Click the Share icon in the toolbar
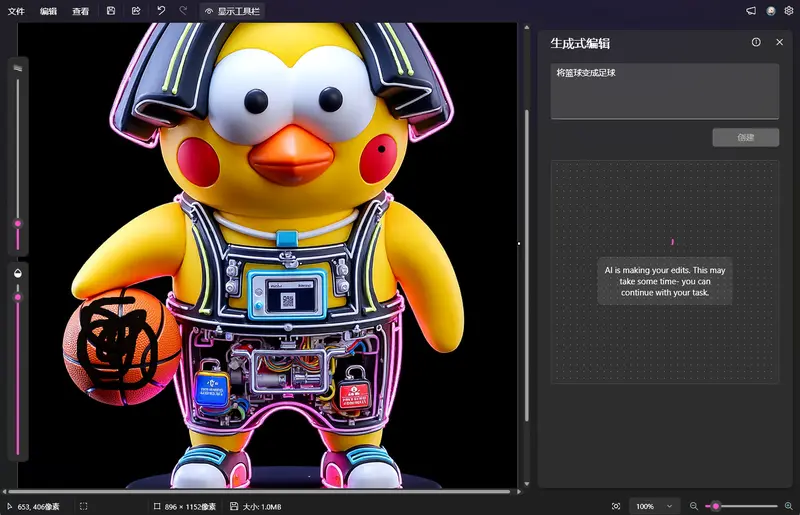This screenshot has width=800, height=515. tap(136, 11)
